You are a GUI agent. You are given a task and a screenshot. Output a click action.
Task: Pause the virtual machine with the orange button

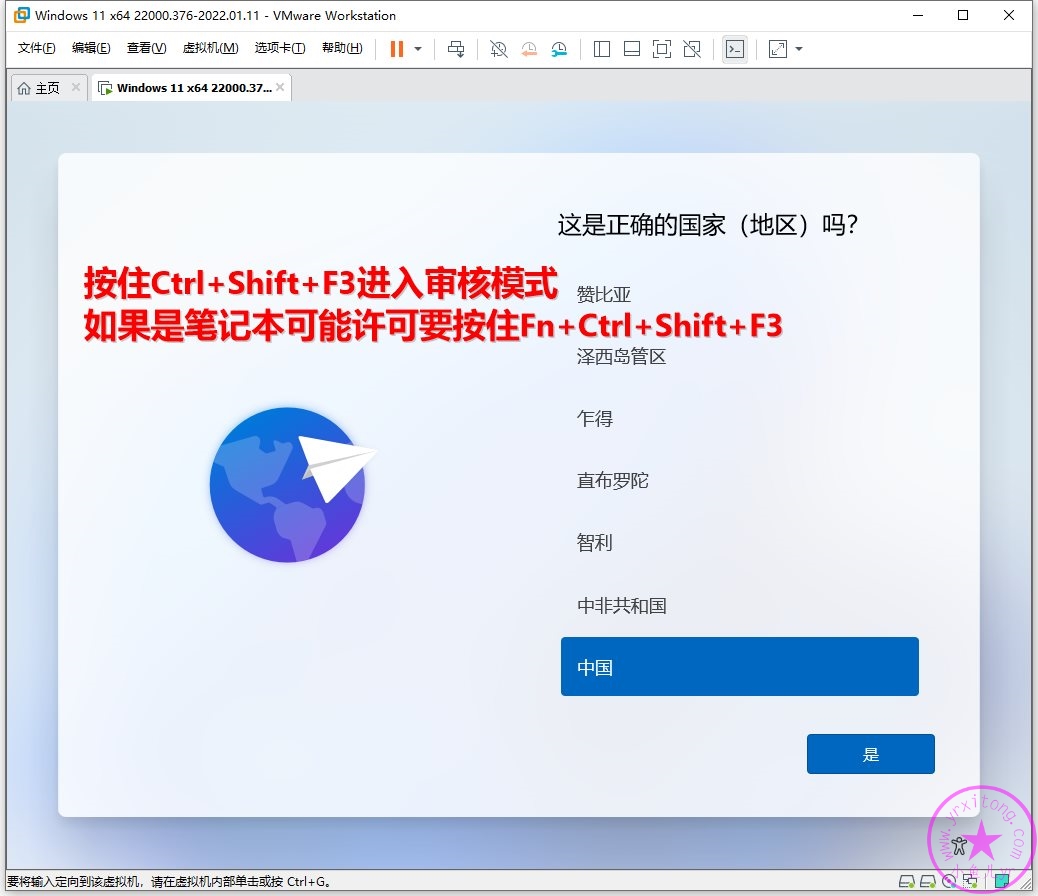pos(397,49)
